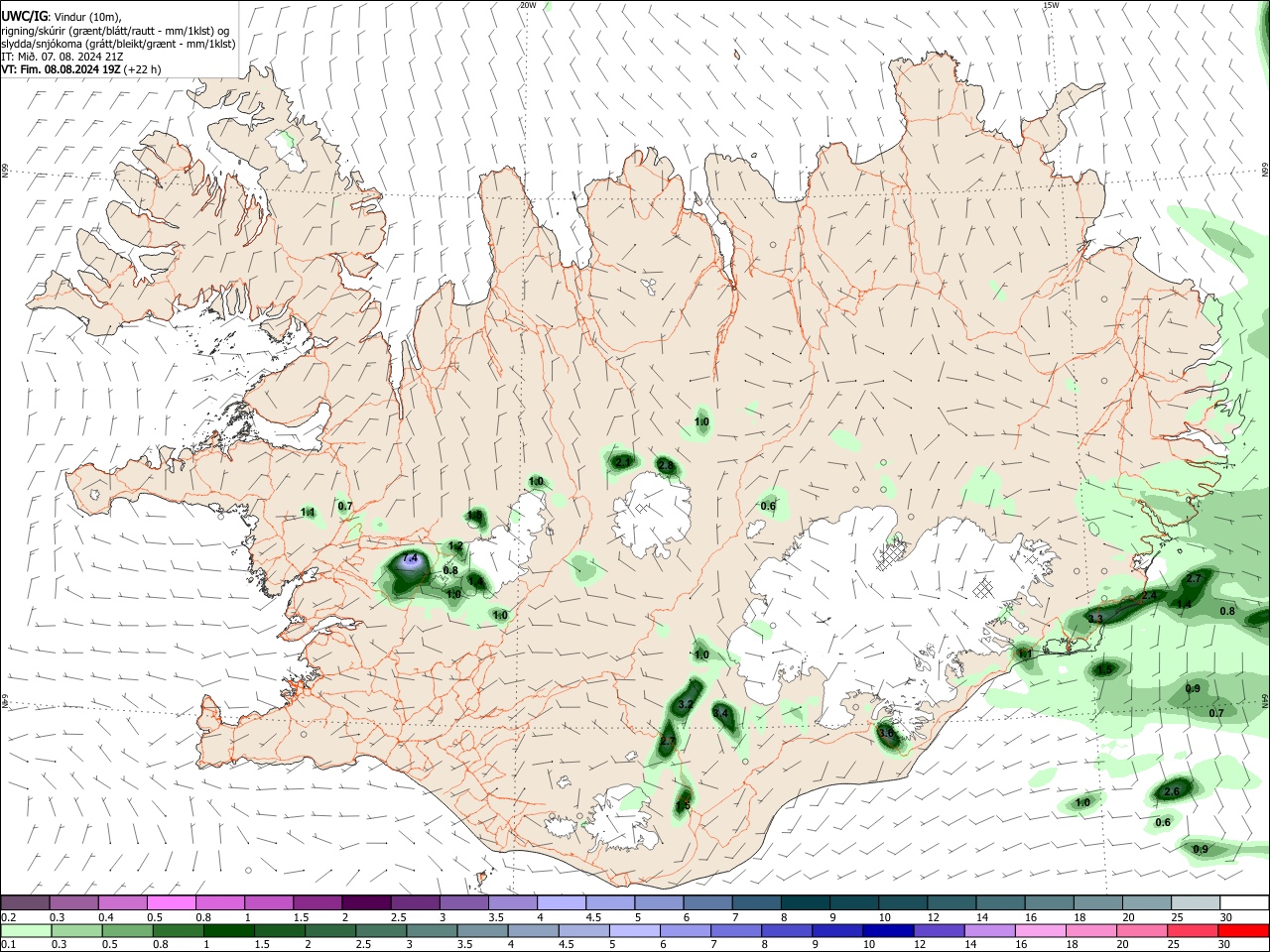Click the (+22 h) forecast offset text
Screen dimensions: 1270x952
(x=144, y=69)
